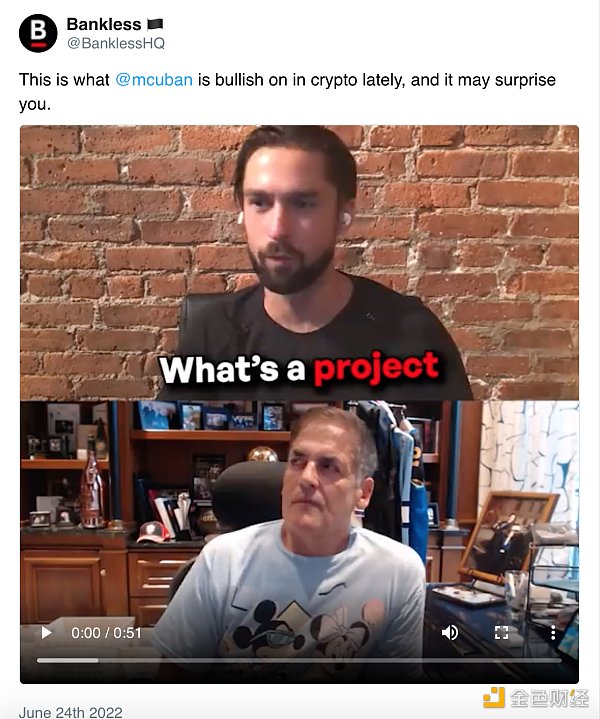Click the Bankless account name
Screen dimensions: 600x719
(104, 24)
